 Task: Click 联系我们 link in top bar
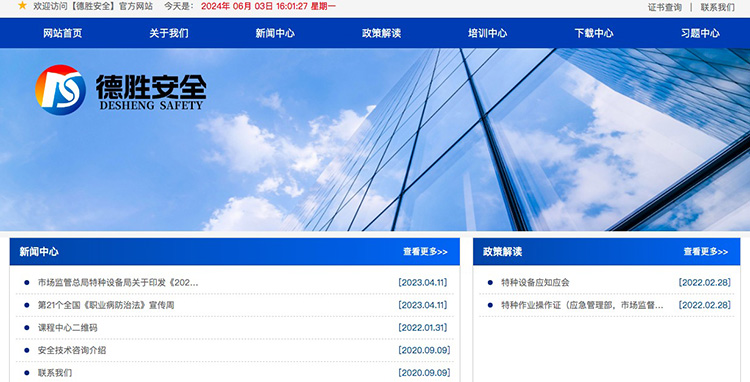tap(717, 7)
